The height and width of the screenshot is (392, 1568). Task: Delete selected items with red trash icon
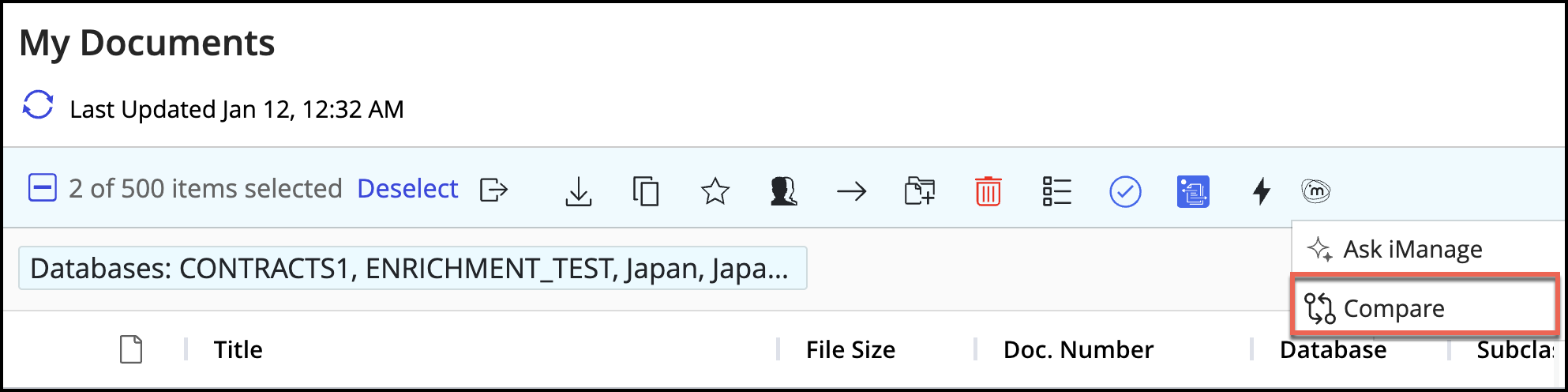(988, 191)
